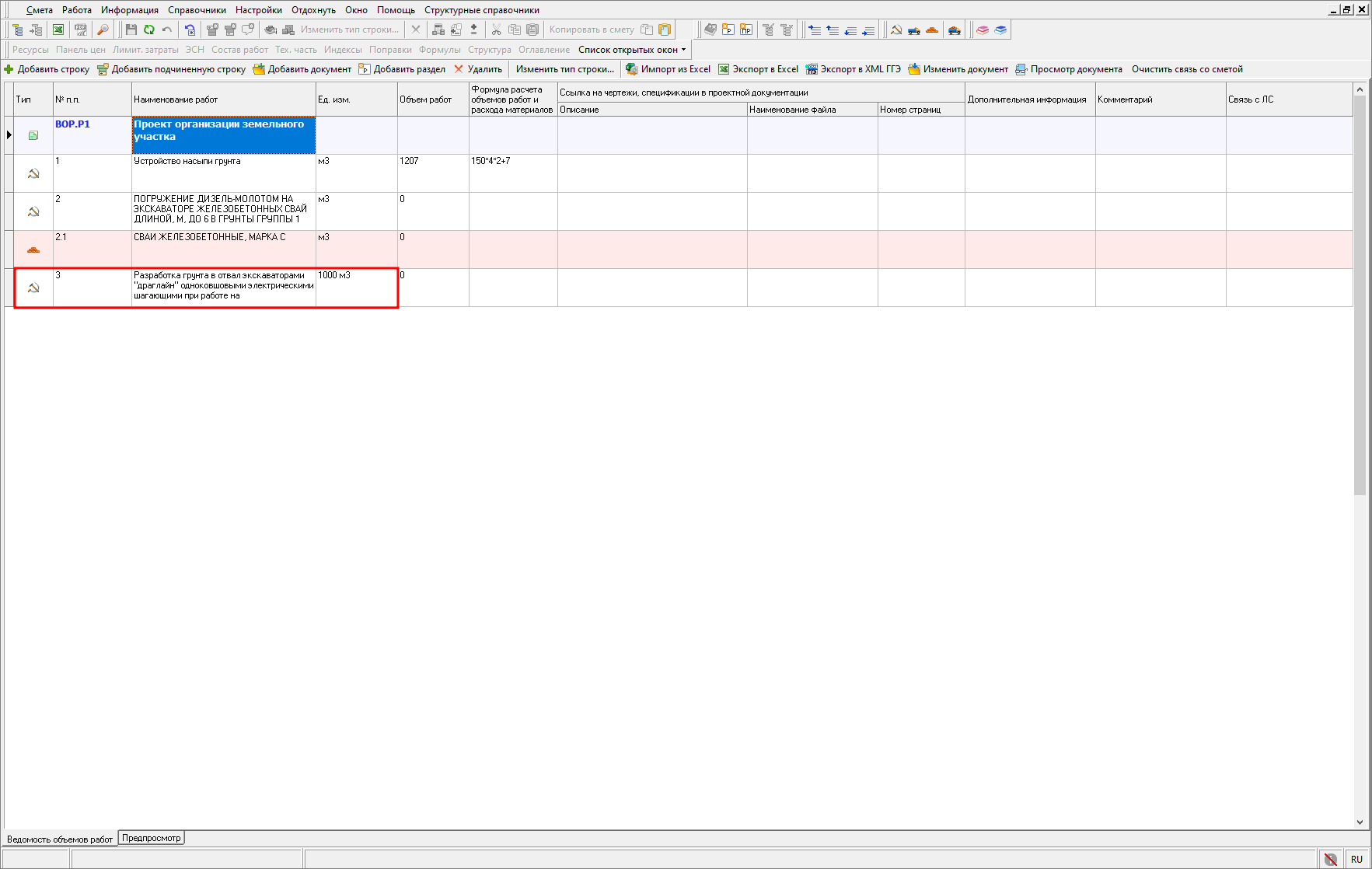
Task: Click the undo arrow icon
Action: click(x=166, y=30)
